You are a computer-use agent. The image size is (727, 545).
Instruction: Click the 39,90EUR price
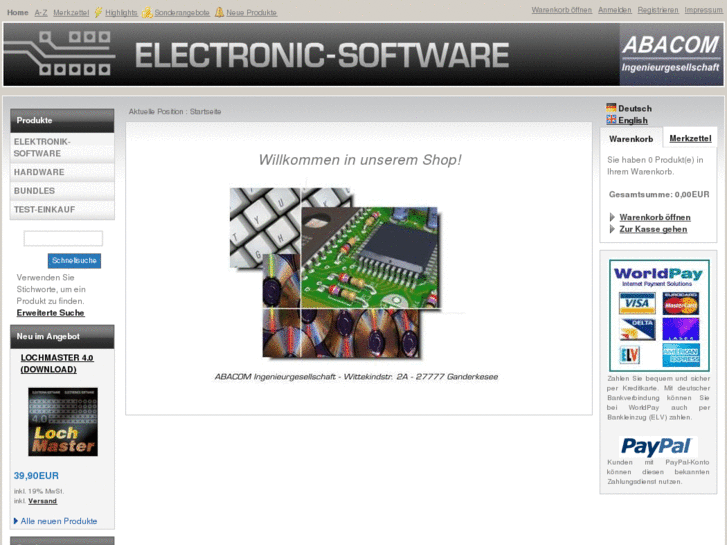36,476
